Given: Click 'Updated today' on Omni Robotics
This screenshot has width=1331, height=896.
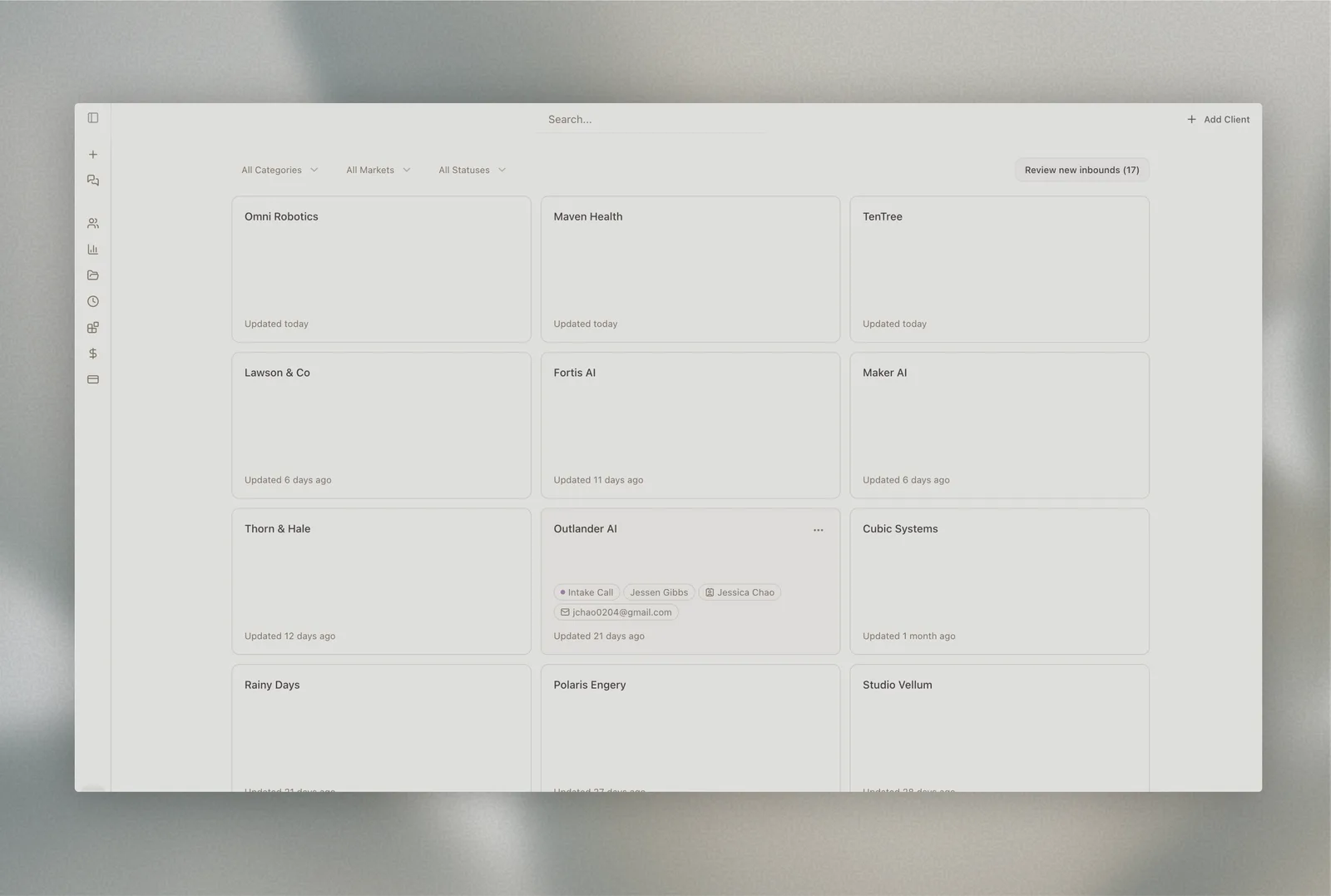Looking at the screenshot, I should click(x=276, y=324).
